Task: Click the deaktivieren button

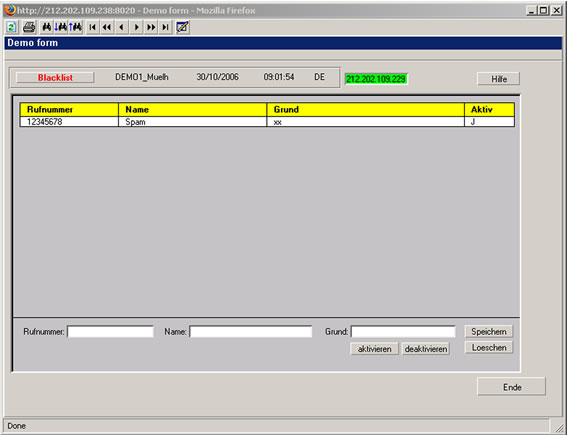Action: click(426, 349)
